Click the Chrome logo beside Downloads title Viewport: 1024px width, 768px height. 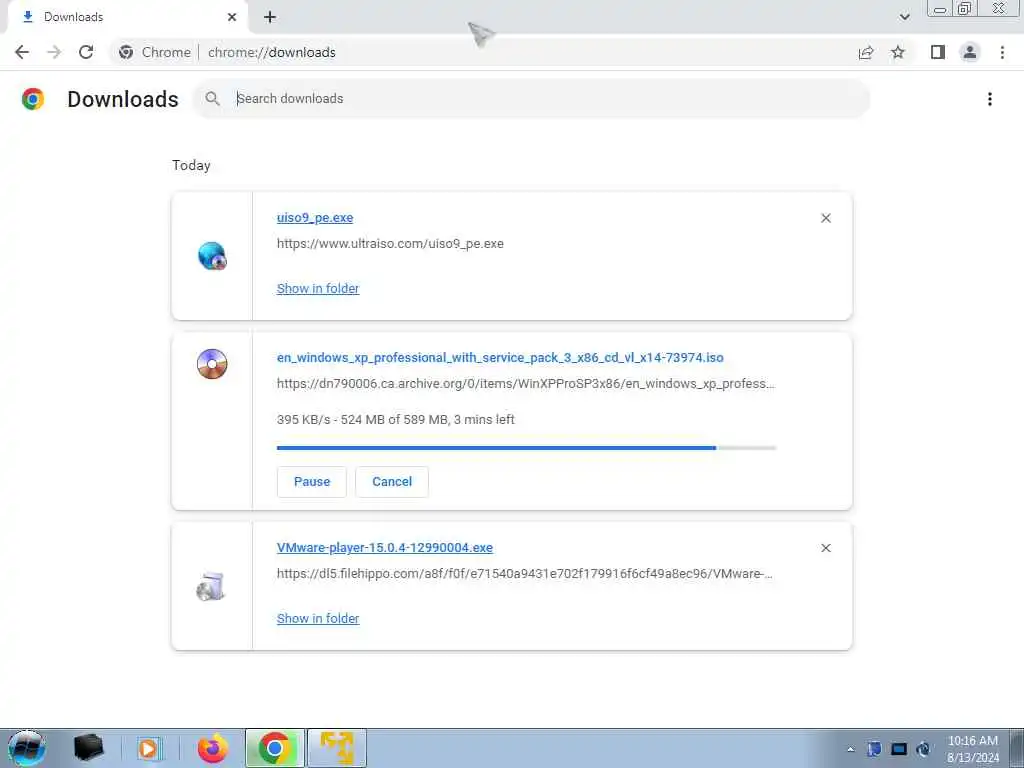[33, 99]
